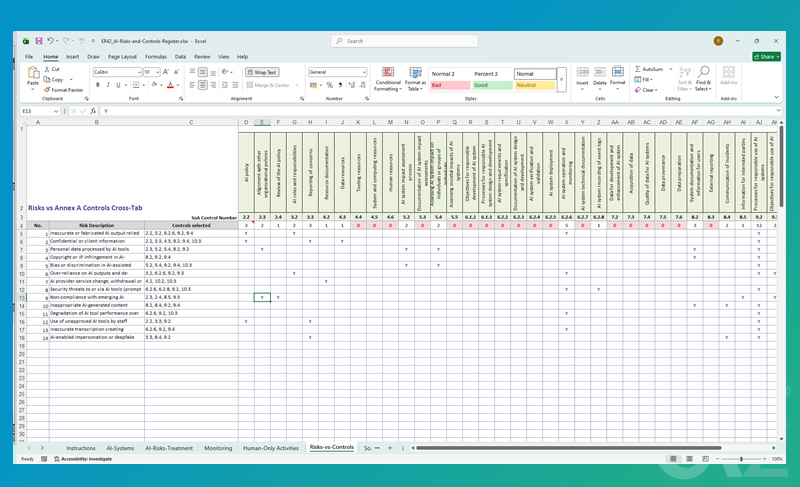Open the Calibri font name dropdown
Viewport: 800px width, 487px height.
(x=139, y=72)
